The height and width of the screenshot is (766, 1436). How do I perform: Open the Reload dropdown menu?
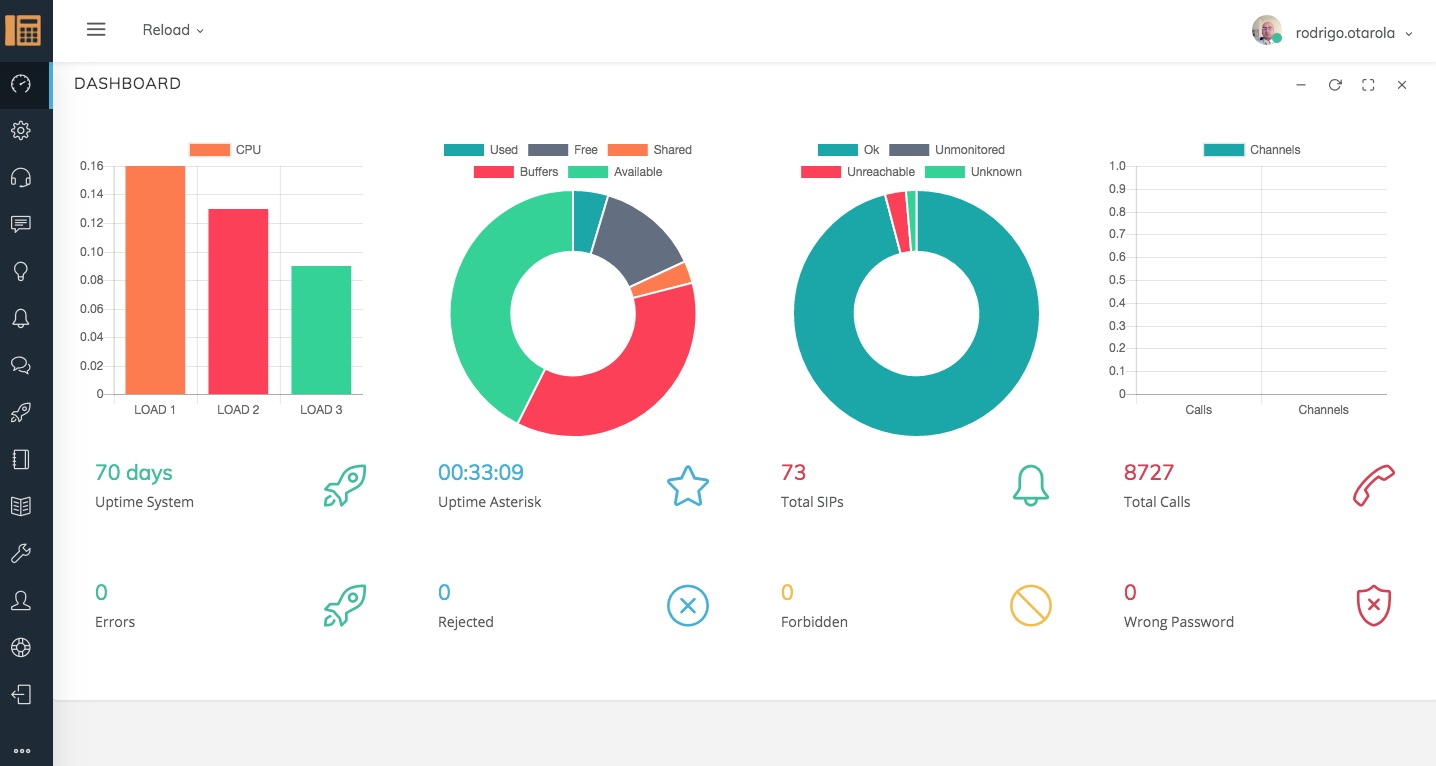pyautogui.click(x=173, y=30)
